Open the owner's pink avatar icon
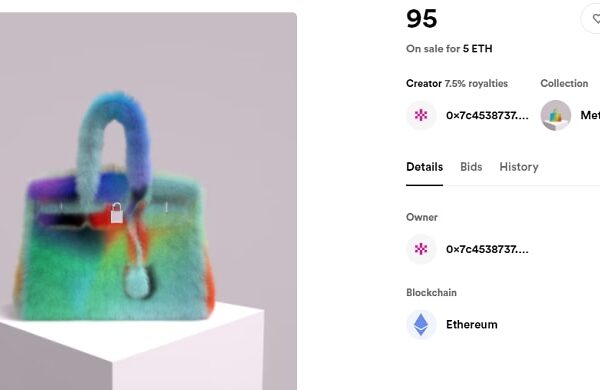 (x=421, y=249)
